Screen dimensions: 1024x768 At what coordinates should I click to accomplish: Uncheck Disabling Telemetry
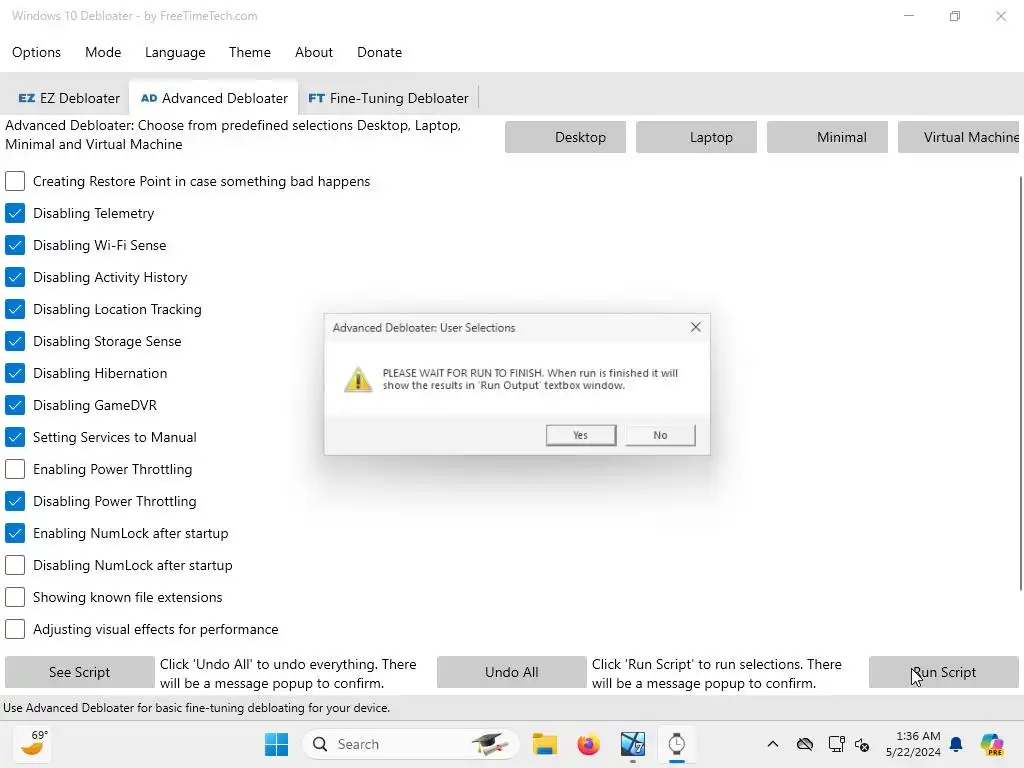[x=15, y=213]
